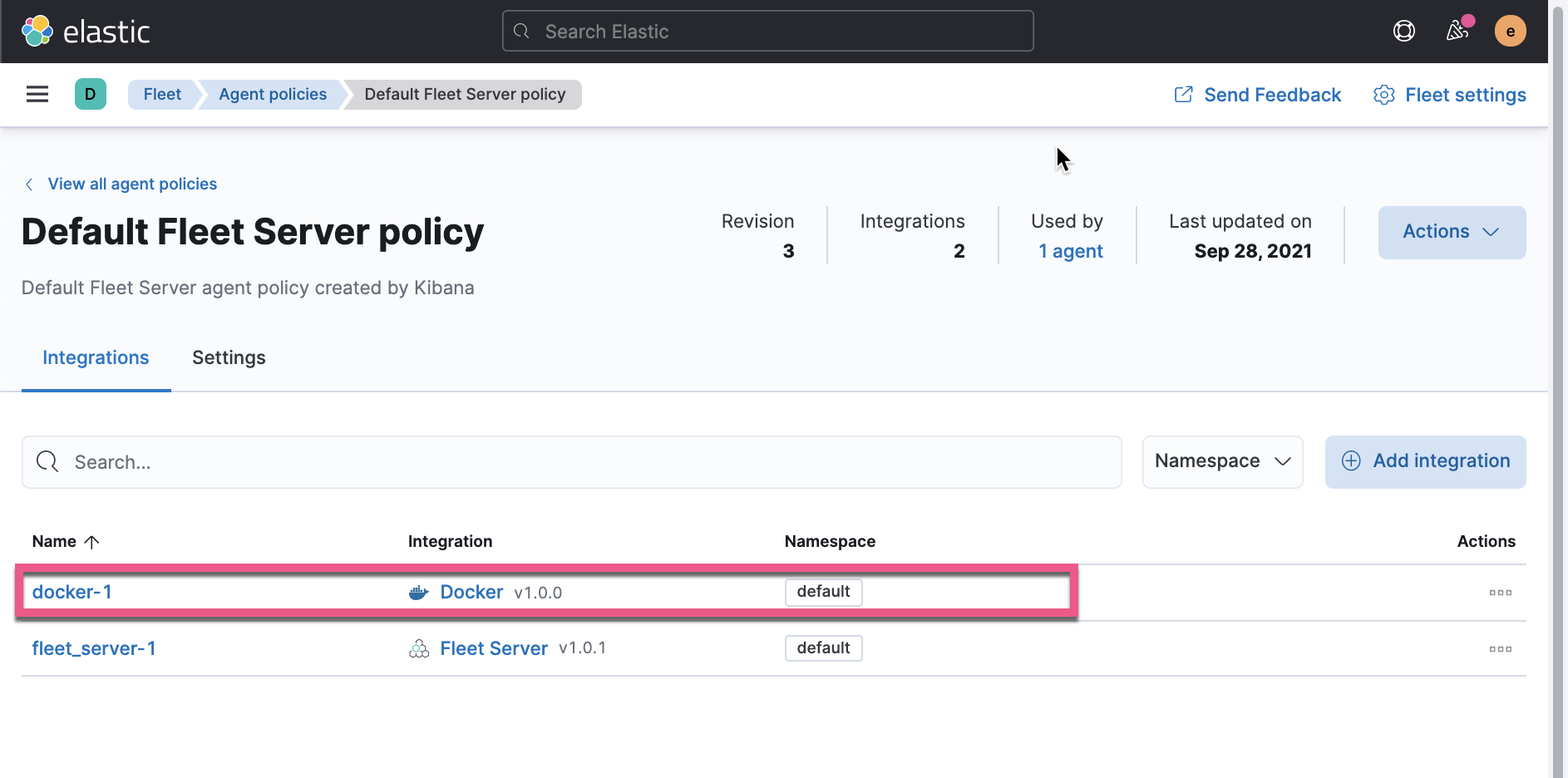This screenshot has width=1568, height=778.
Task: Switch to the Settings tab
Action: tap(228, 357)
